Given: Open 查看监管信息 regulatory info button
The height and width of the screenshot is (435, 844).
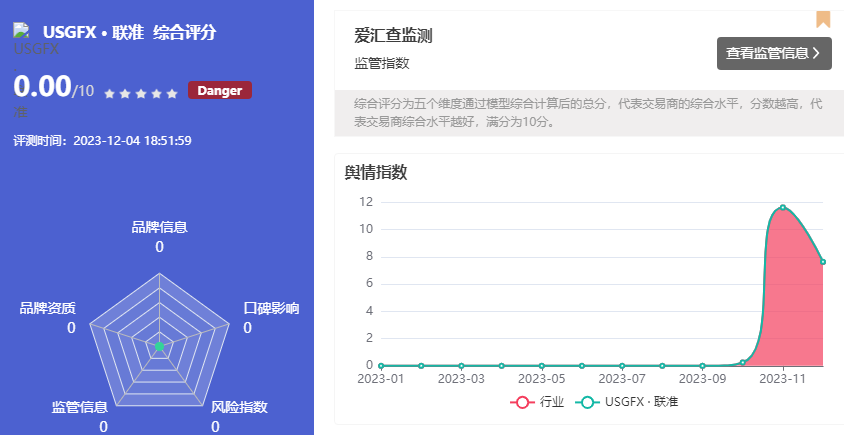Looking at the screenshot, I should pyautogui.click(x=773, y=53).
